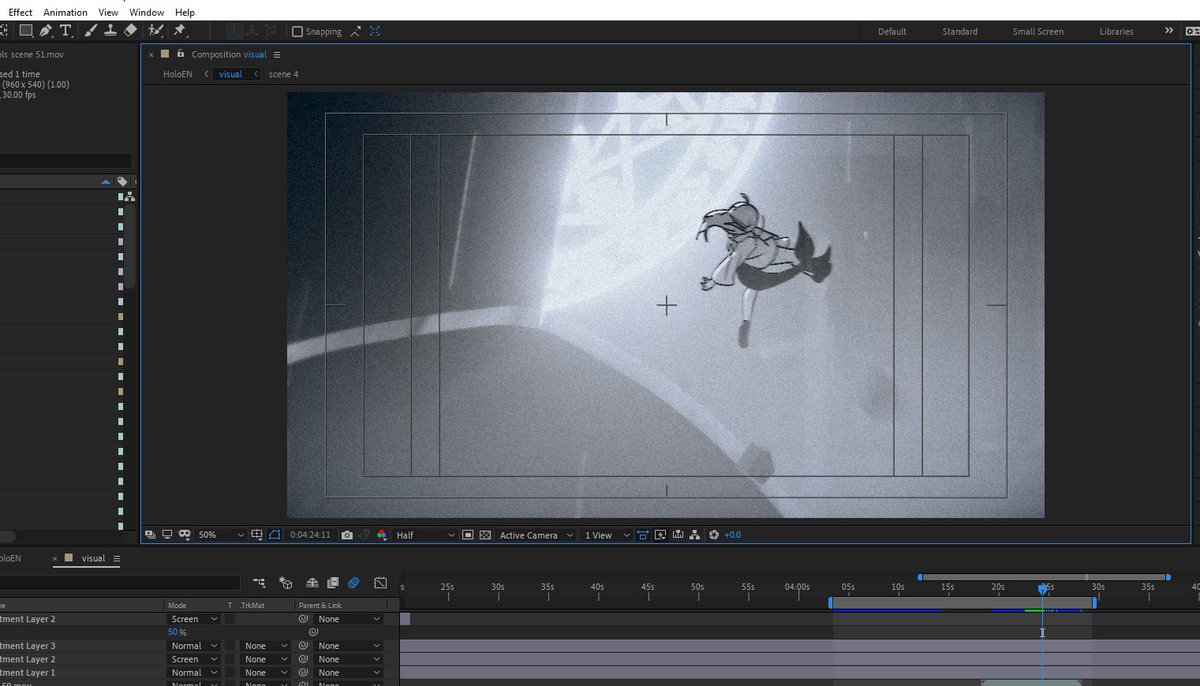
Task: Enable the Snapping checkbox
Action: tap(297, 31)
